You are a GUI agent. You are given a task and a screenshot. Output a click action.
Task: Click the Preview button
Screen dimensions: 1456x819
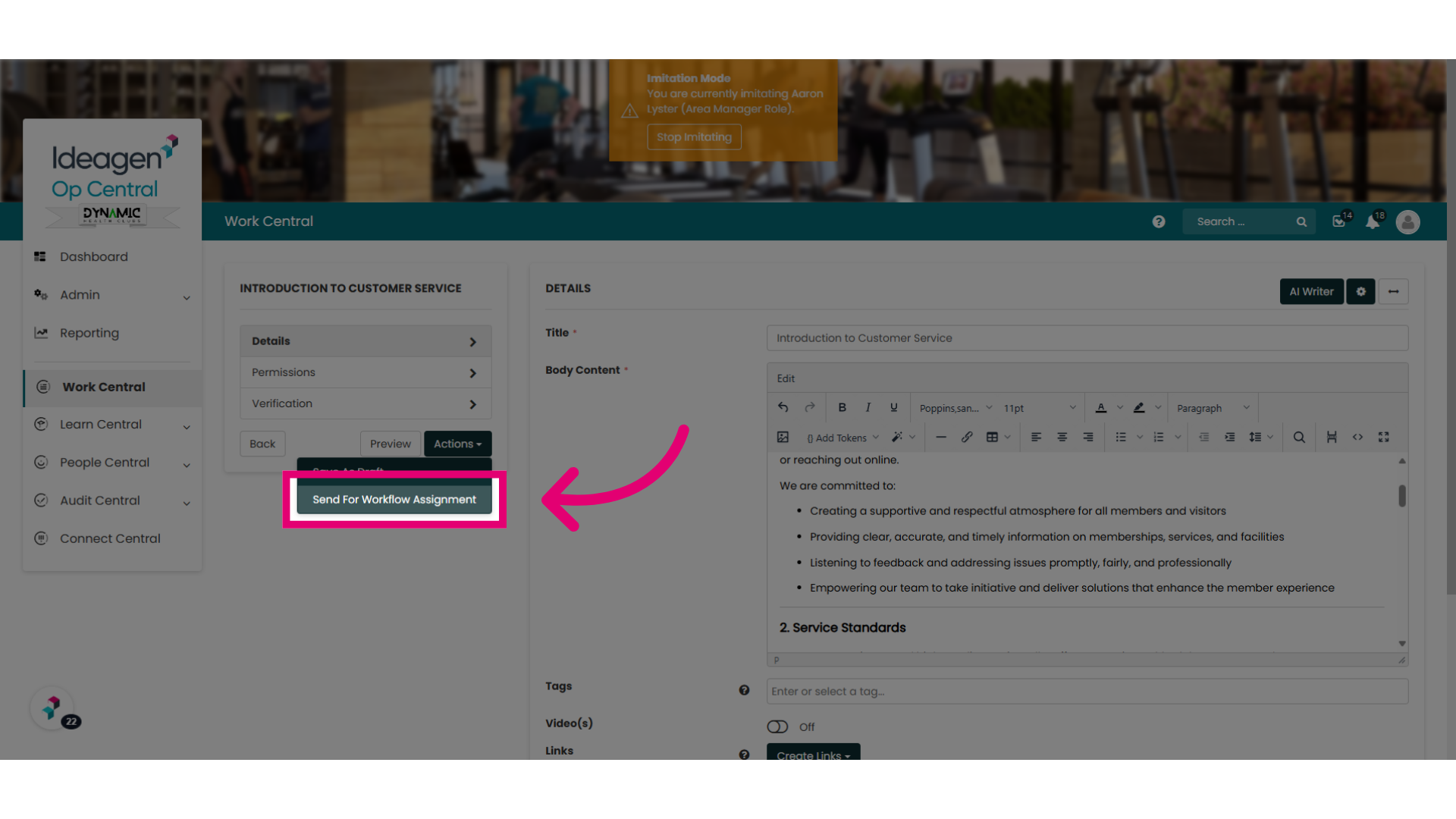[x=390, y=444]
